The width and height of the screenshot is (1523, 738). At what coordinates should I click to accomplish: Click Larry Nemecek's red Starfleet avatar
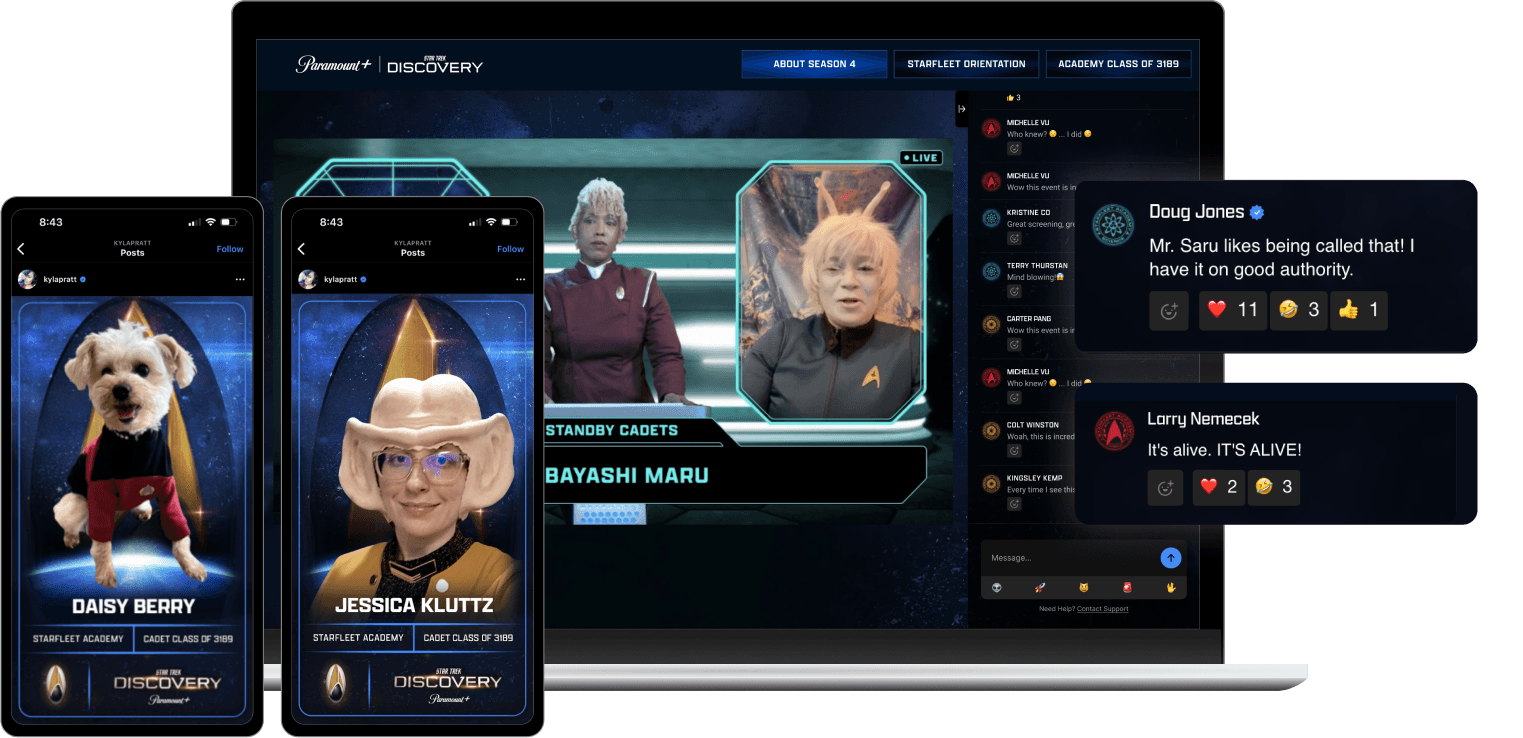1113,430
